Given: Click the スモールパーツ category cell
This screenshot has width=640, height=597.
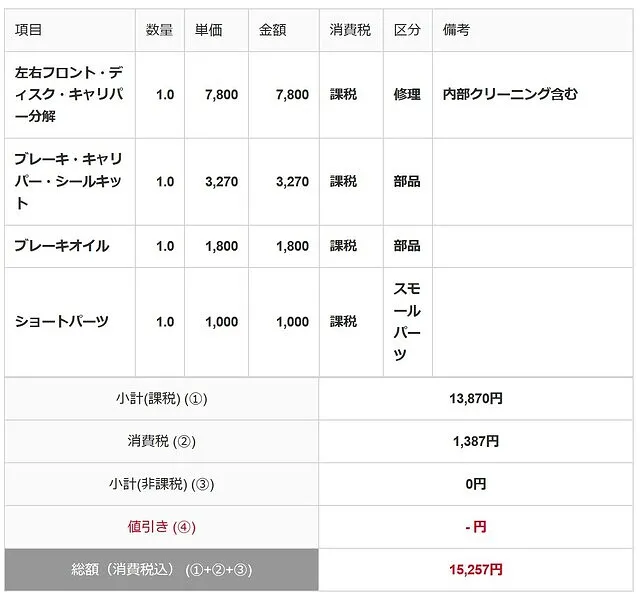Looking at the screenshot, I should 407,321.
